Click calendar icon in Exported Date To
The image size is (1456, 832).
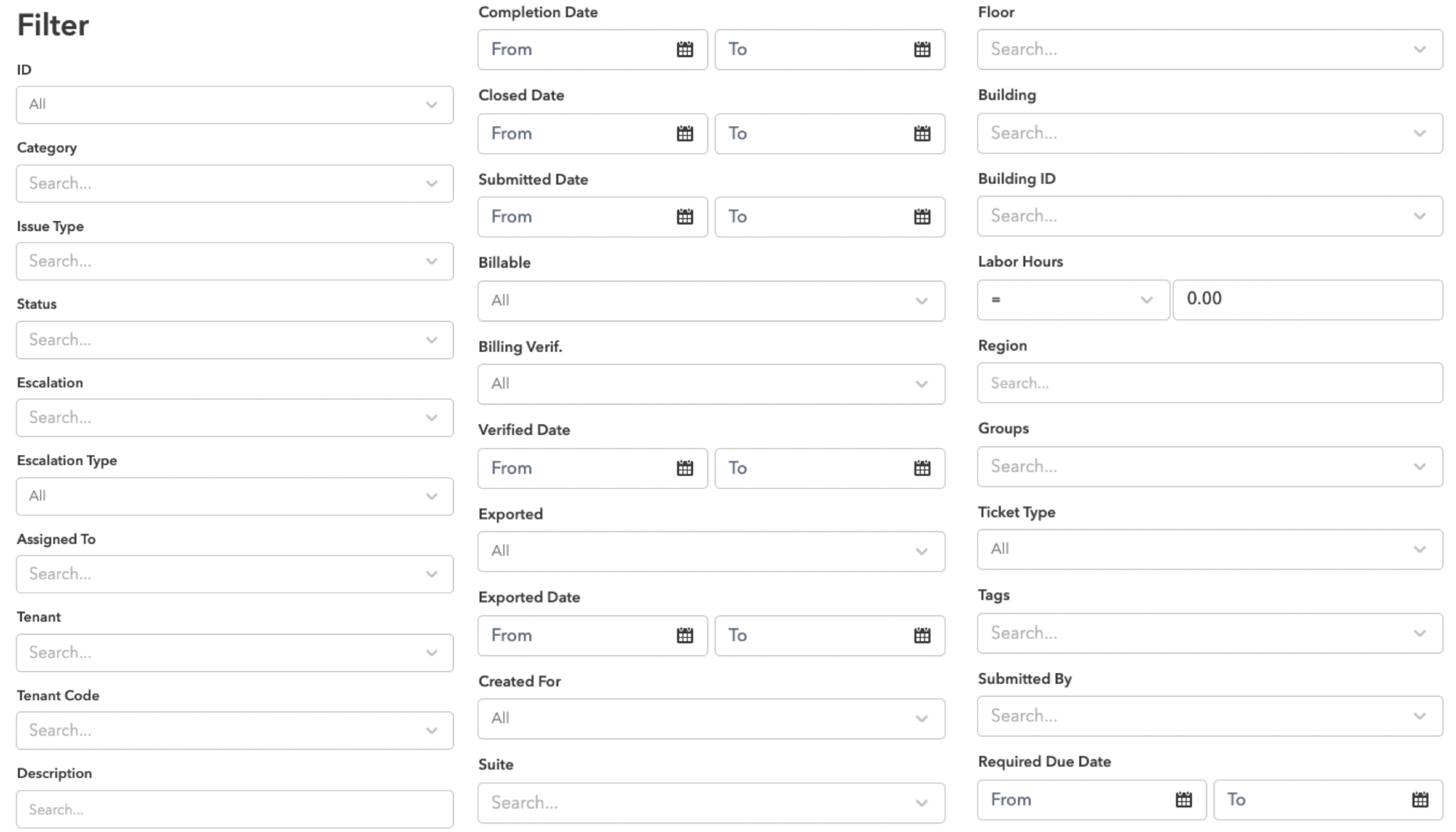[x=922, y=635]
